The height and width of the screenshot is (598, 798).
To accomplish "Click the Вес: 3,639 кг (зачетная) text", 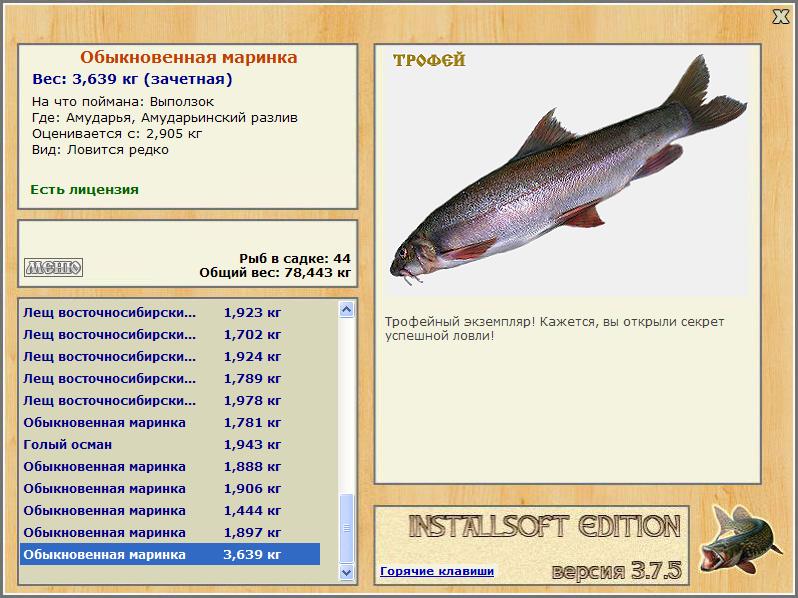I will pyautogui.click(x=132, y=79).
